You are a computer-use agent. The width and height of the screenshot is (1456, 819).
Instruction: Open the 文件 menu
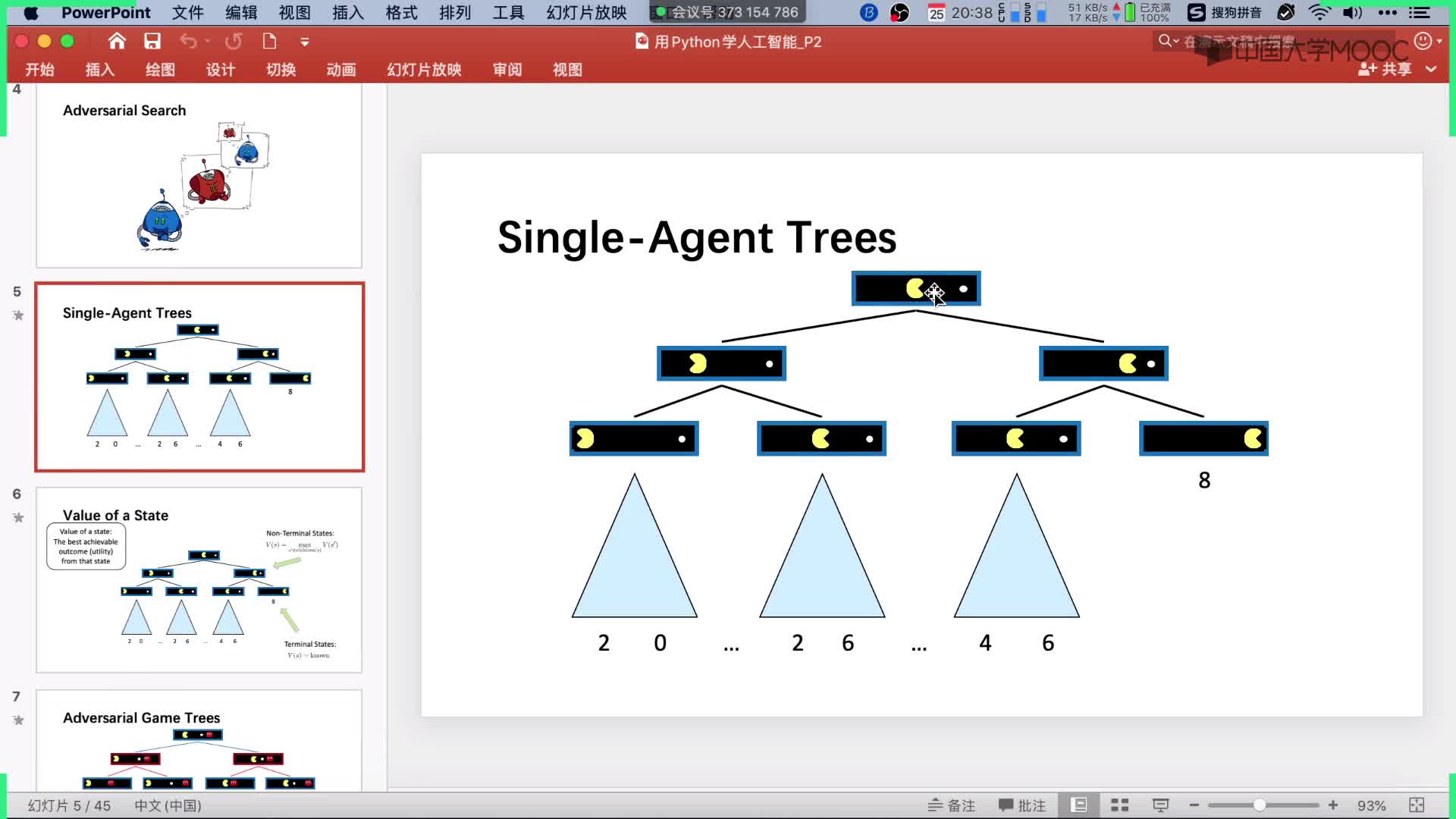point(188,13)
